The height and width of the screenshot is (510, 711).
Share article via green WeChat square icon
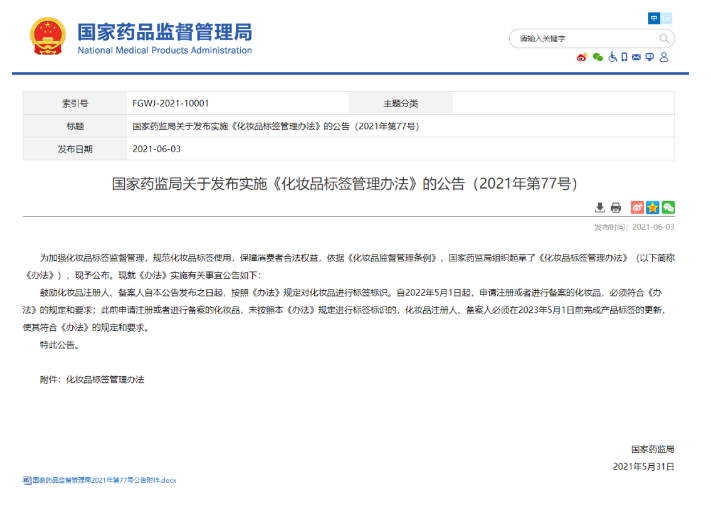(668, 207)
